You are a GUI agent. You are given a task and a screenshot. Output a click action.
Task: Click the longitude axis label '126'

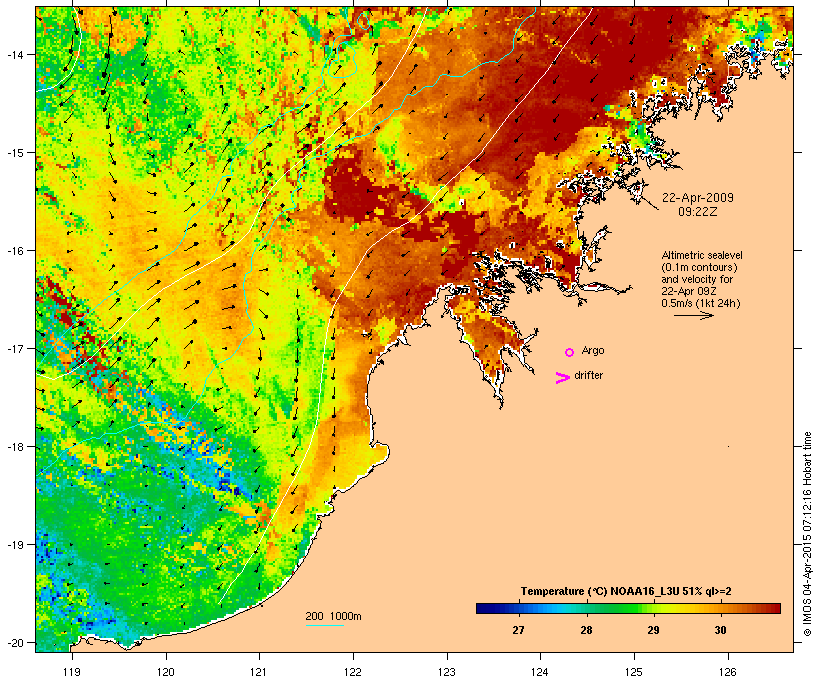pyautogui.click(x=728, y=672)
